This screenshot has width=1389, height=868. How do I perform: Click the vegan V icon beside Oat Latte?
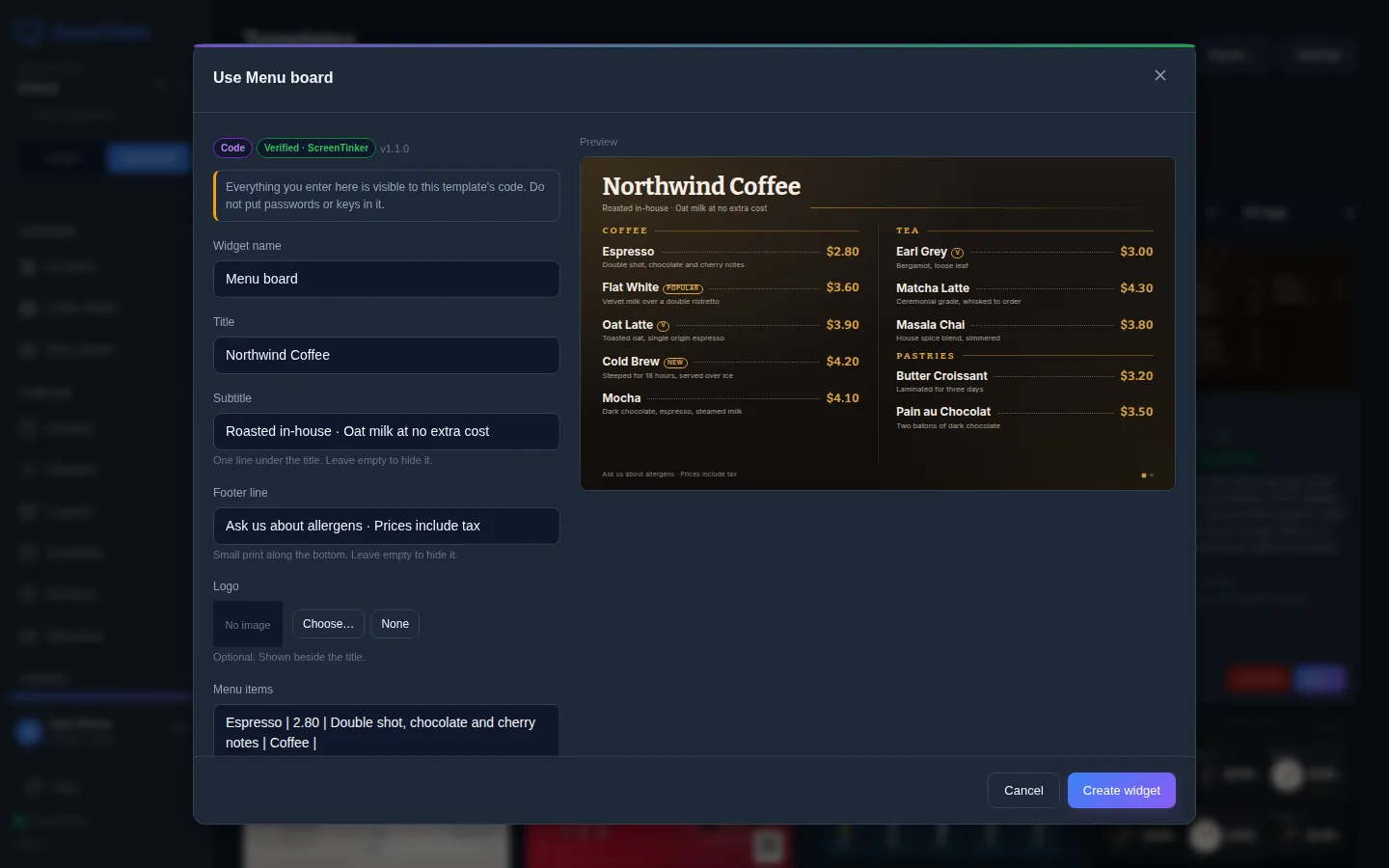point(663,326)
